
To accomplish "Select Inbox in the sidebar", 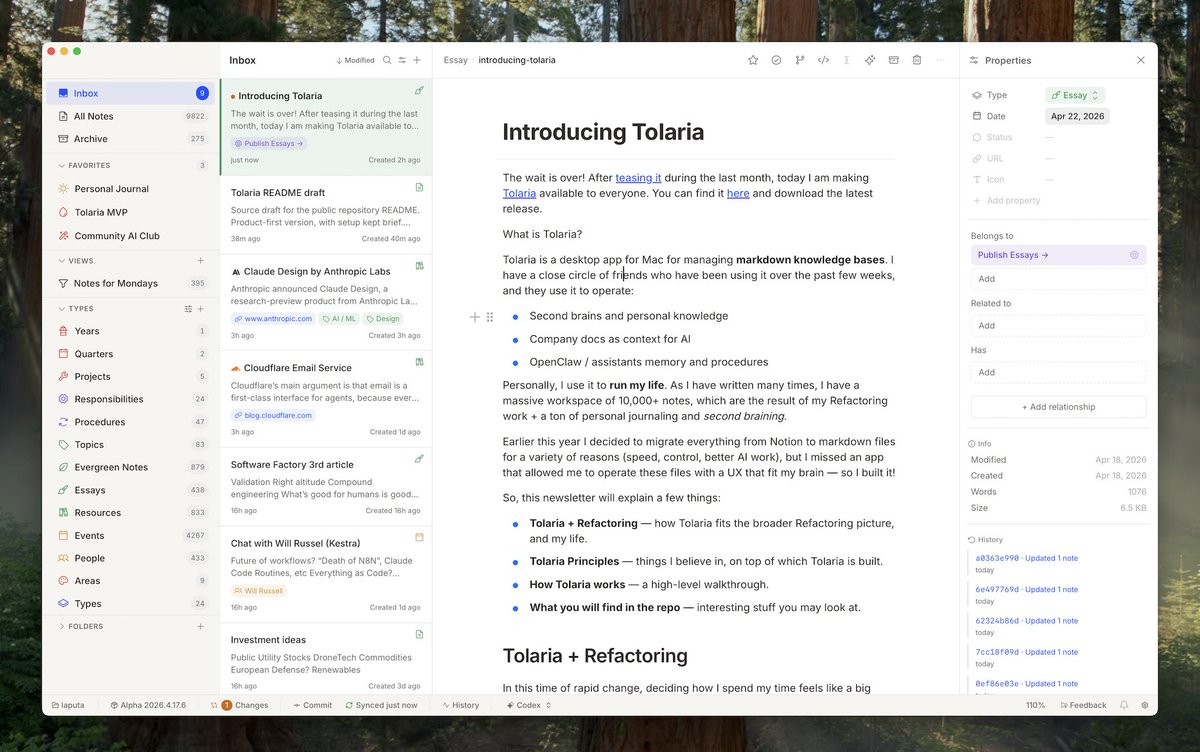I will pyautogui.click(x=131, y=93).
